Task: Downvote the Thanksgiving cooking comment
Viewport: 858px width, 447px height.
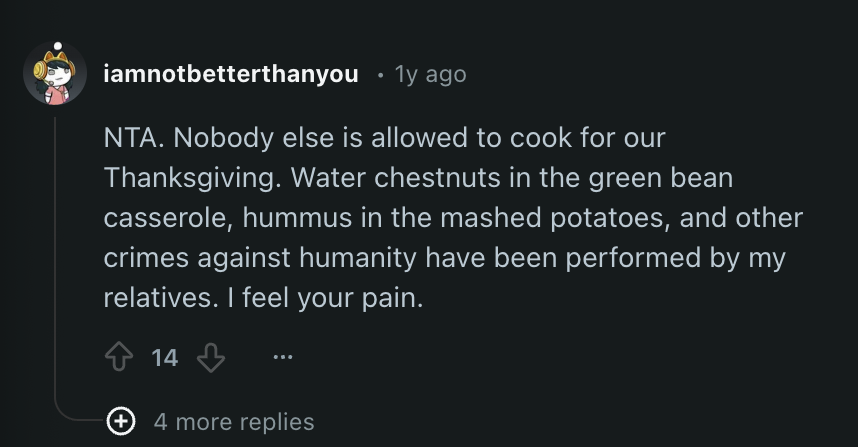Action: point(211,357)
